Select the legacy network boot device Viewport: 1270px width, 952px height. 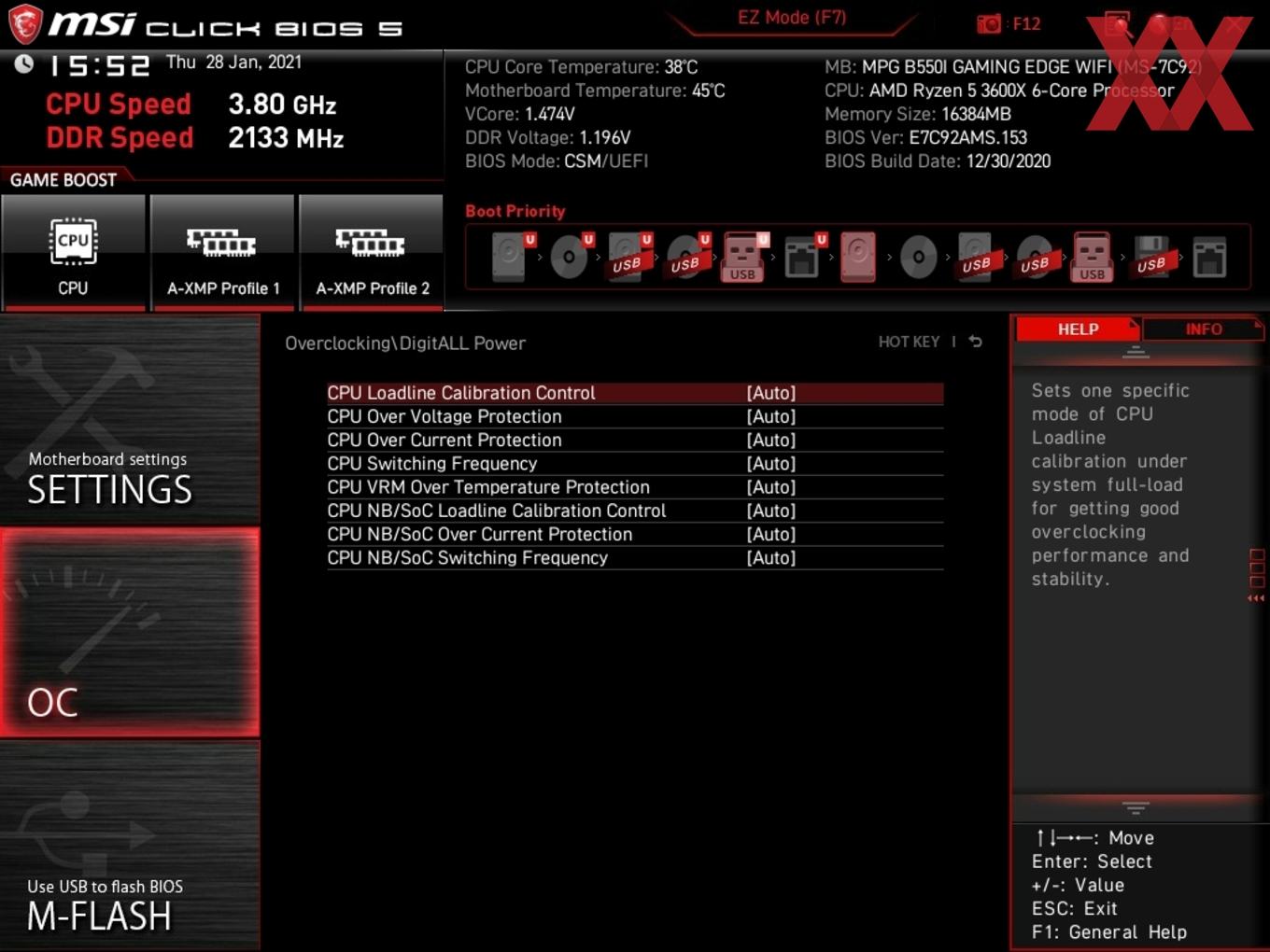pyautogui.click(x=1209, y=257)
